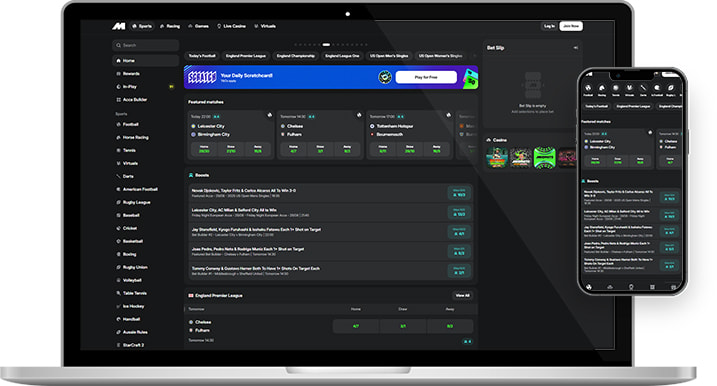Viewport: 717px width, 386px height.
Task: Open the first Casino game thumbnail
Action: tap(497, 158)
